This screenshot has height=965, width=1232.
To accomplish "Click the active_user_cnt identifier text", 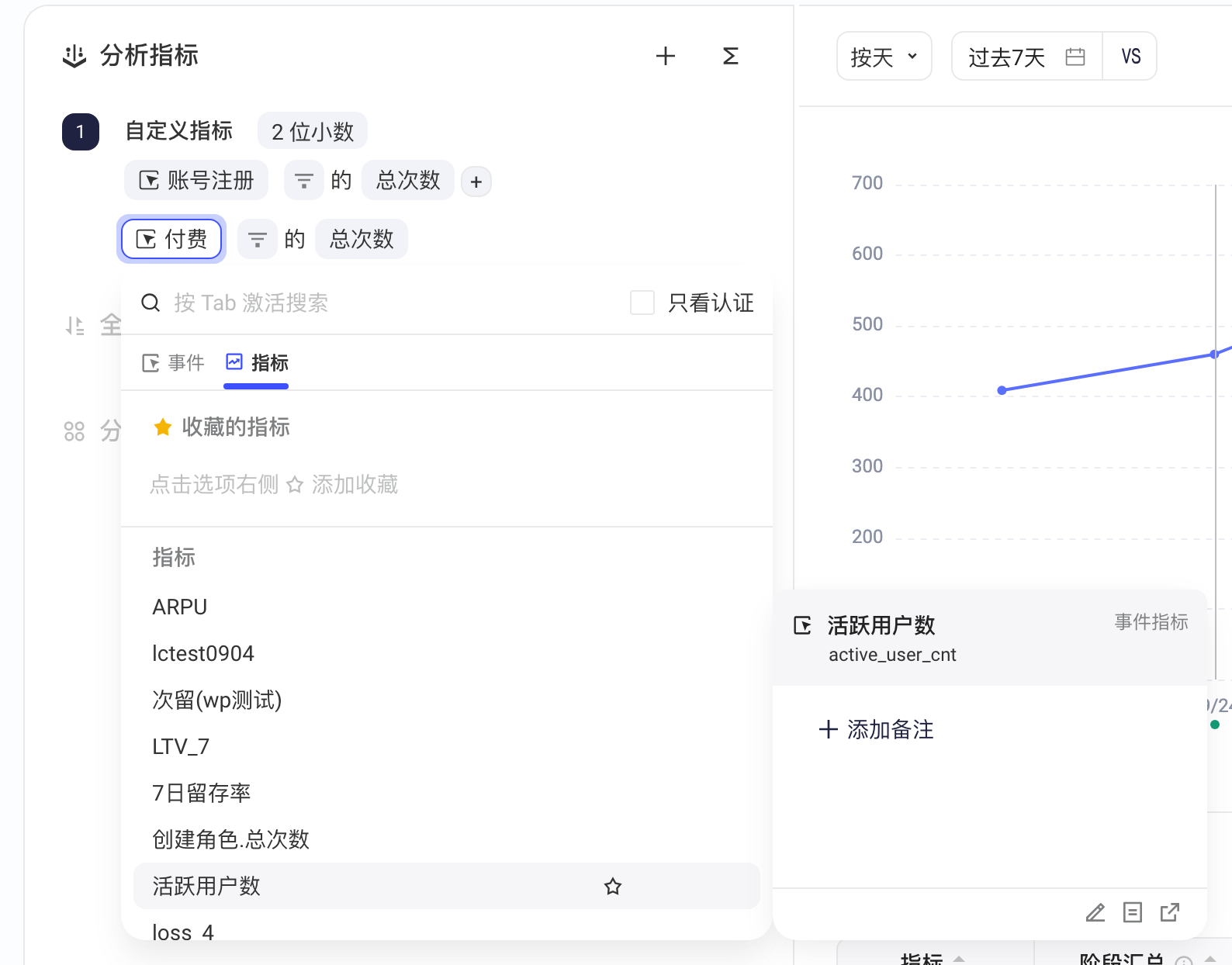I will pos(892,655).
